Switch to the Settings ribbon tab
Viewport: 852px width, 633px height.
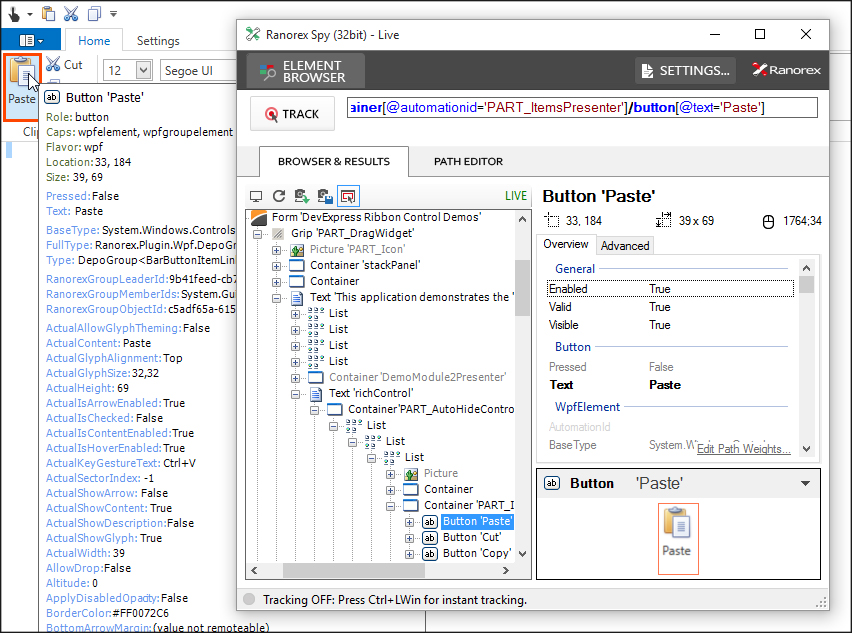(158, 41)
